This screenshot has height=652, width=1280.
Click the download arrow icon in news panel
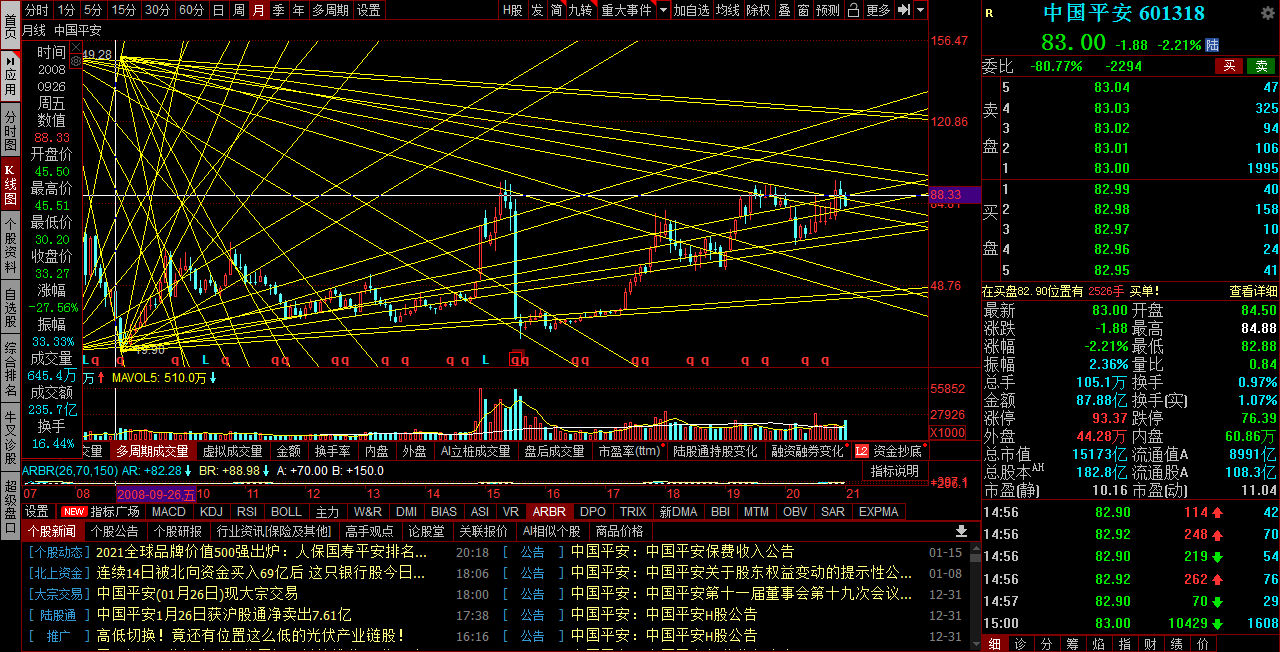pyautogui.click(x=961, y=531)
